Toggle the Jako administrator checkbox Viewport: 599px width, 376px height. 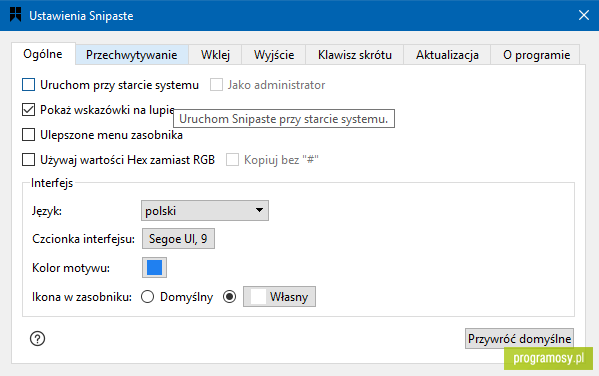point(216,84)
